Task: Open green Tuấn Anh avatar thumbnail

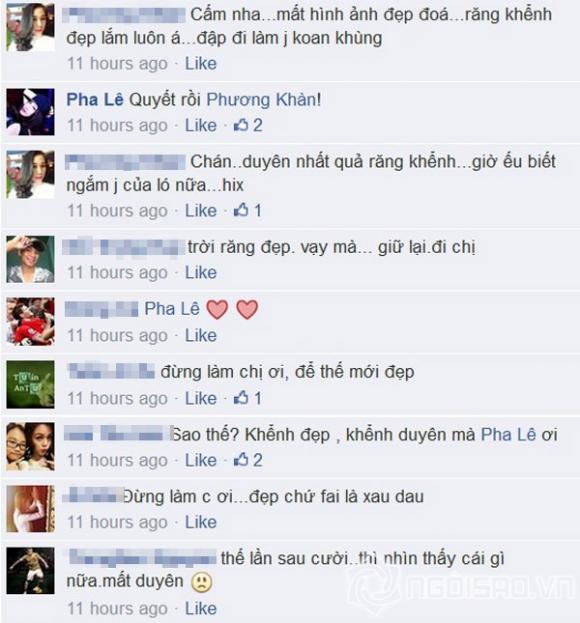Action: [x=31, y=384]
